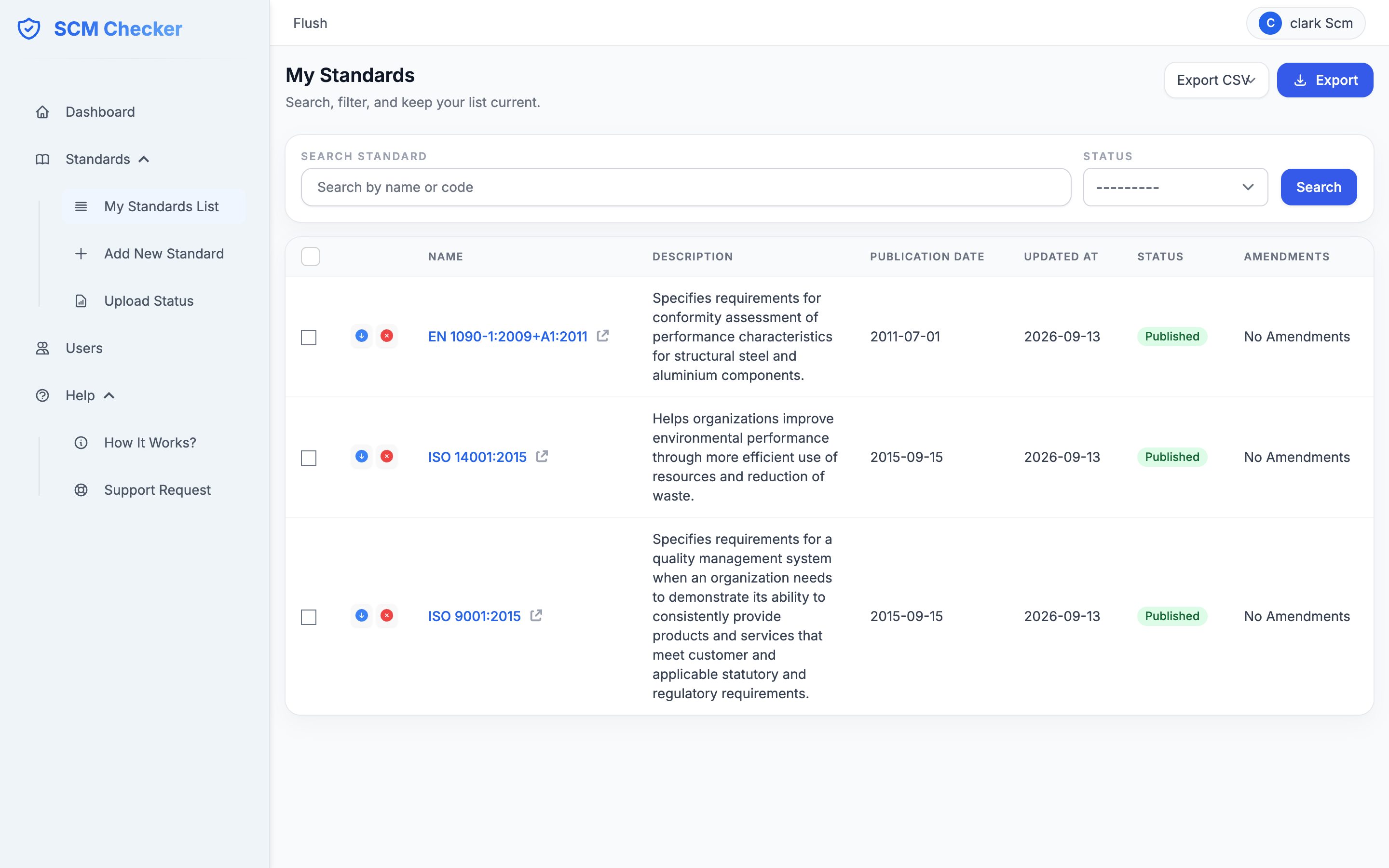Open external link icon beside EN 1090-1:2009+A1:2011
The width and height of the screenshot is (1389, 868).
point(603,336)
